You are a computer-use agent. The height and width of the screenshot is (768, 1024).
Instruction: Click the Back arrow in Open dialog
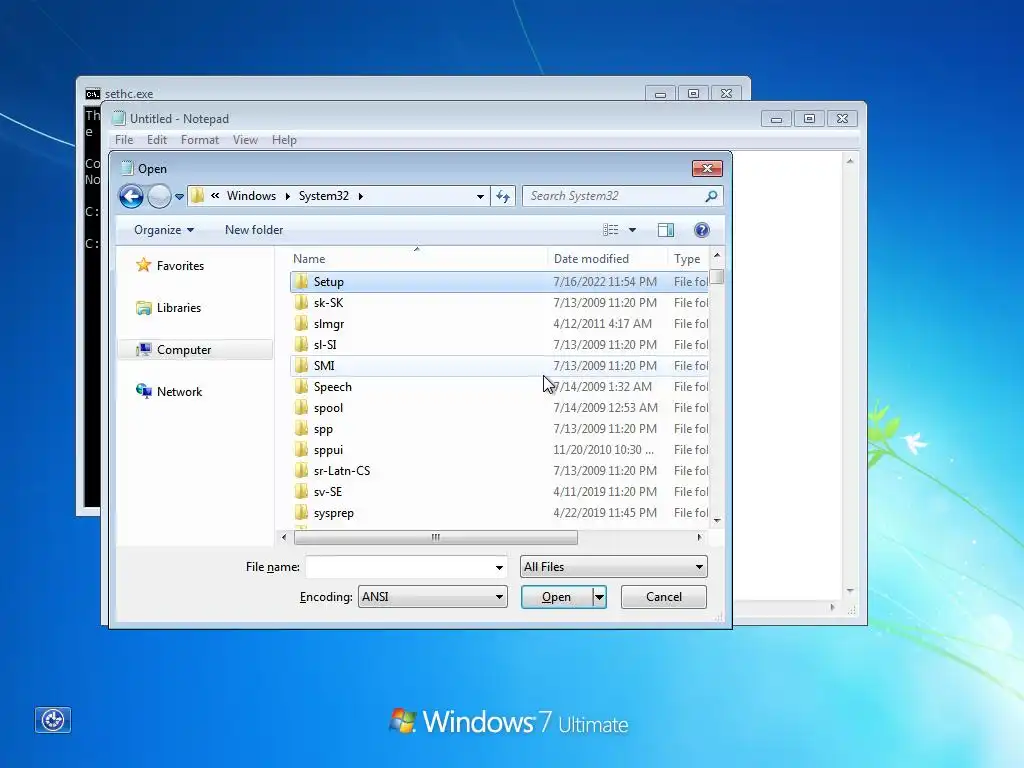pyautogui.click(x=131, y=196)
